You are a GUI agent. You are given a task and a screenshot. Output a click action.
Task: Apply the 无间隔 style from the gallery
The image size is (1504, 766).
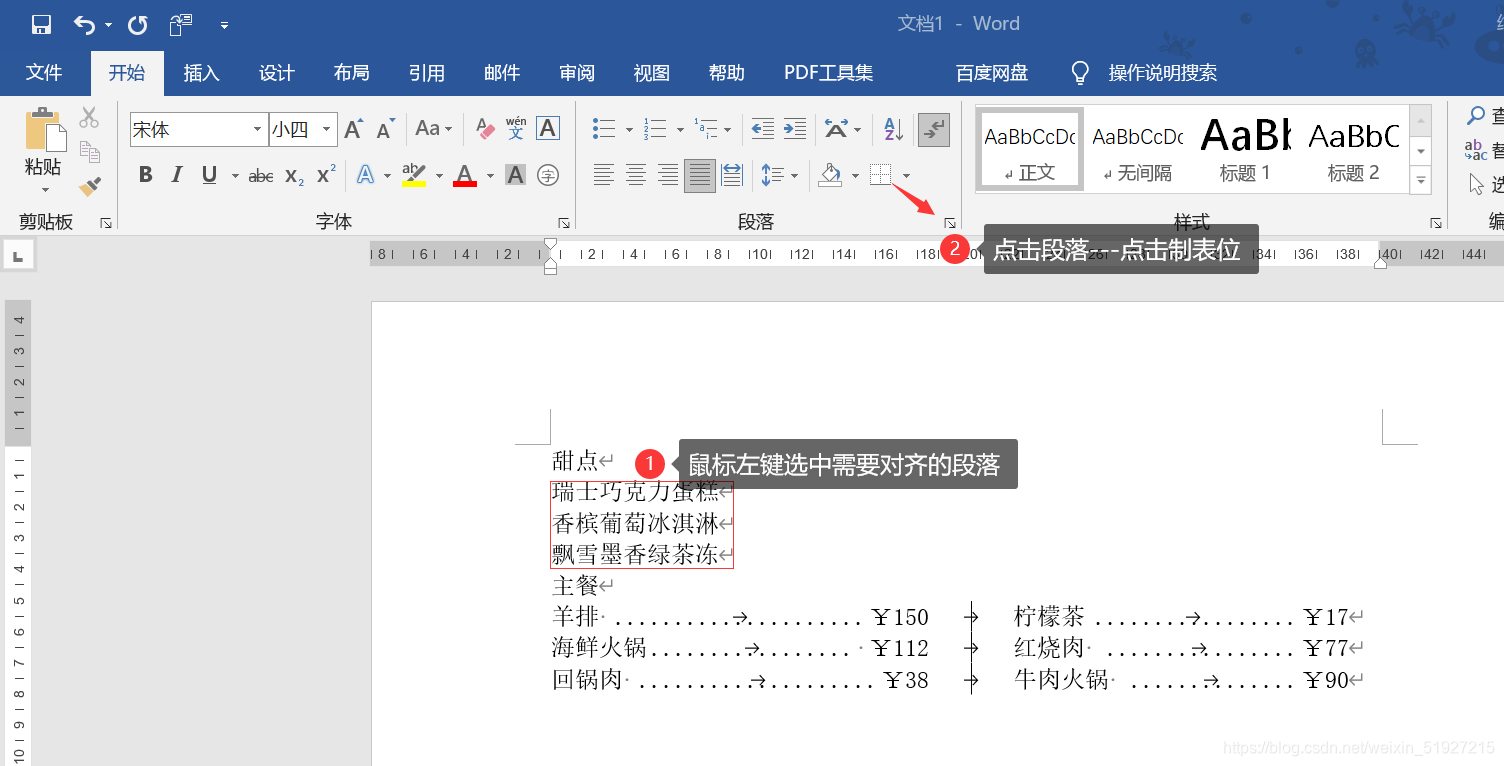pyautogui.click(x=1136, y=148)
